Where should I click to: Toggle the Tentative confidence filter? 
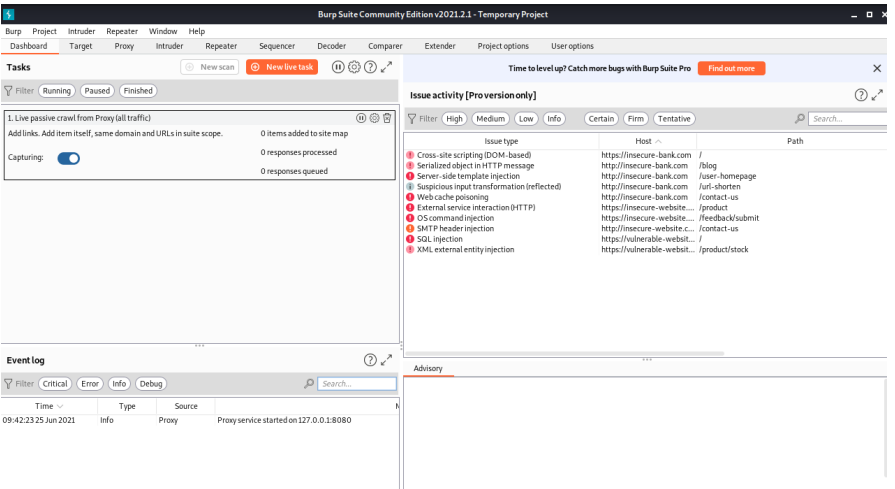click(x=674, y=119)
